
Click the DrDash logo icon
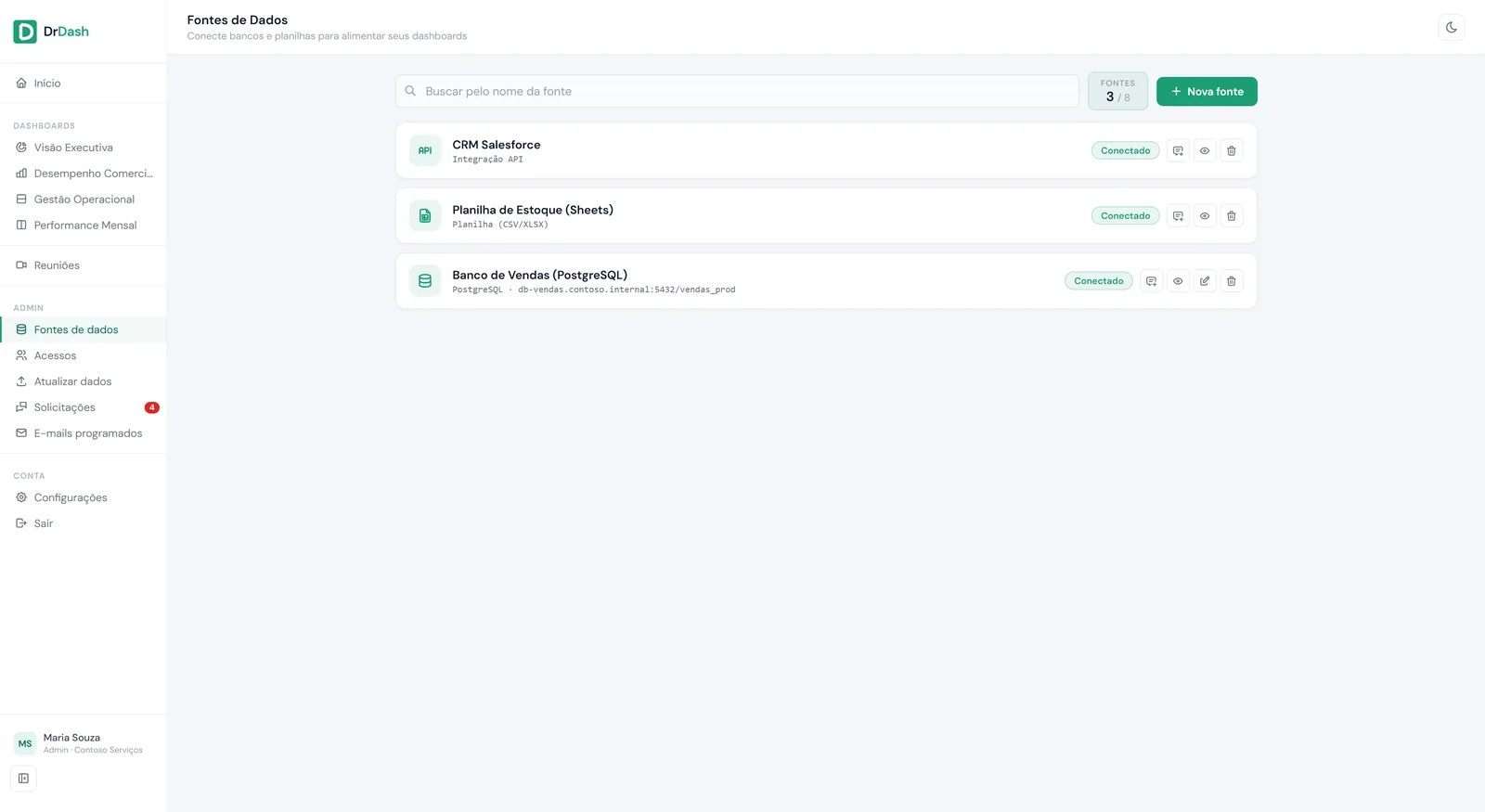pos(25,32)
